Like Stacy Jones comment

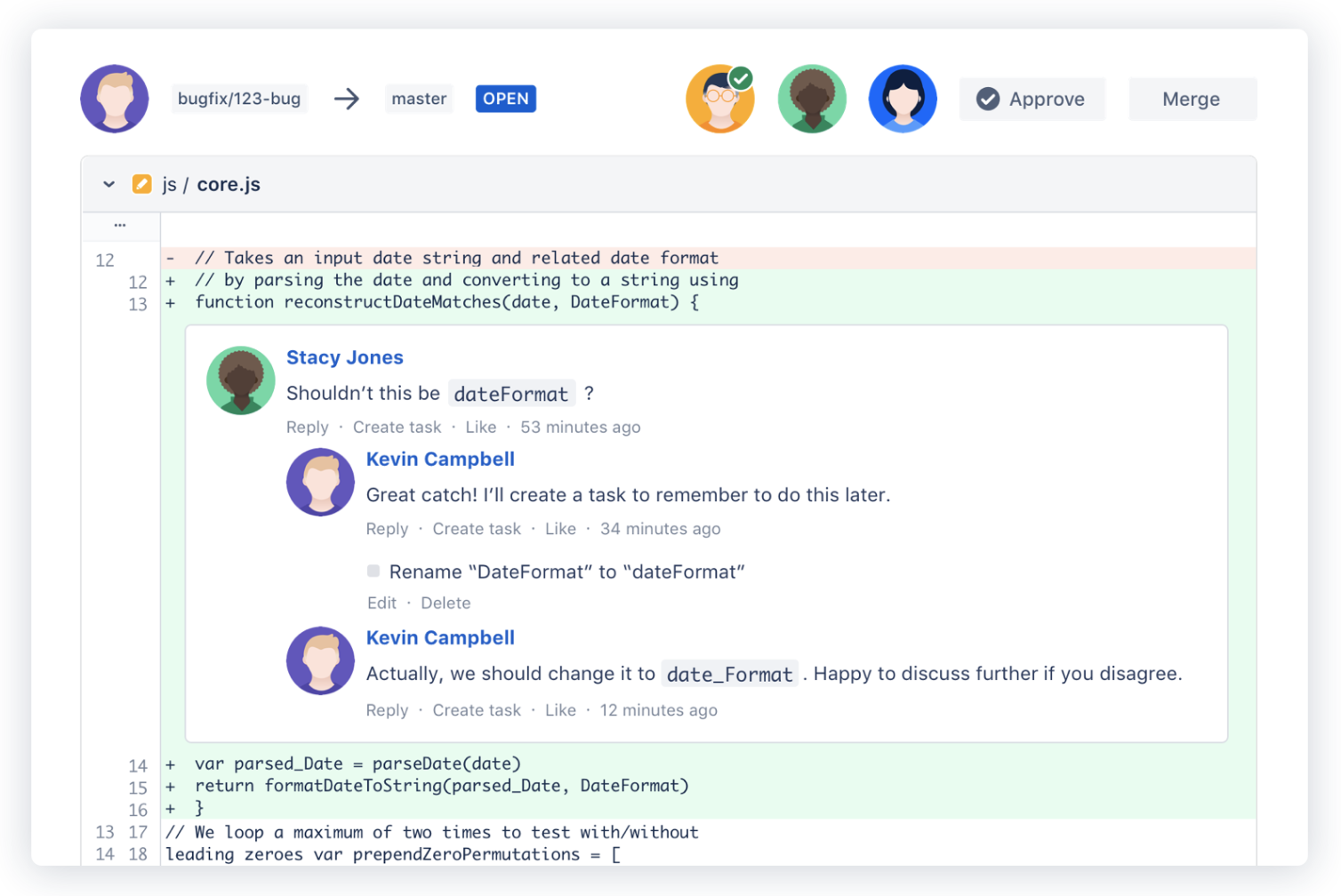click(481, 428)
